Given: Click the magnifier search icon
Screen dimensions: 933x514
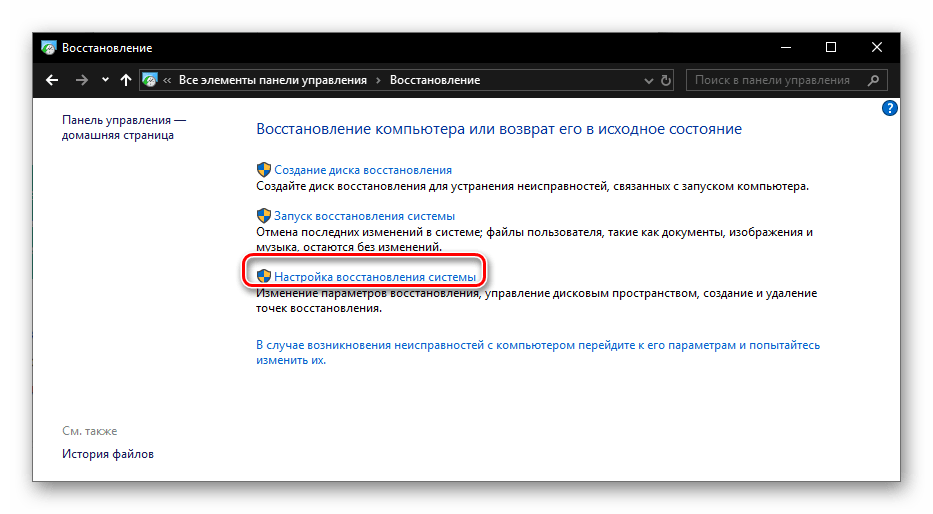Looking at the screenshot, I should [873, 80].
